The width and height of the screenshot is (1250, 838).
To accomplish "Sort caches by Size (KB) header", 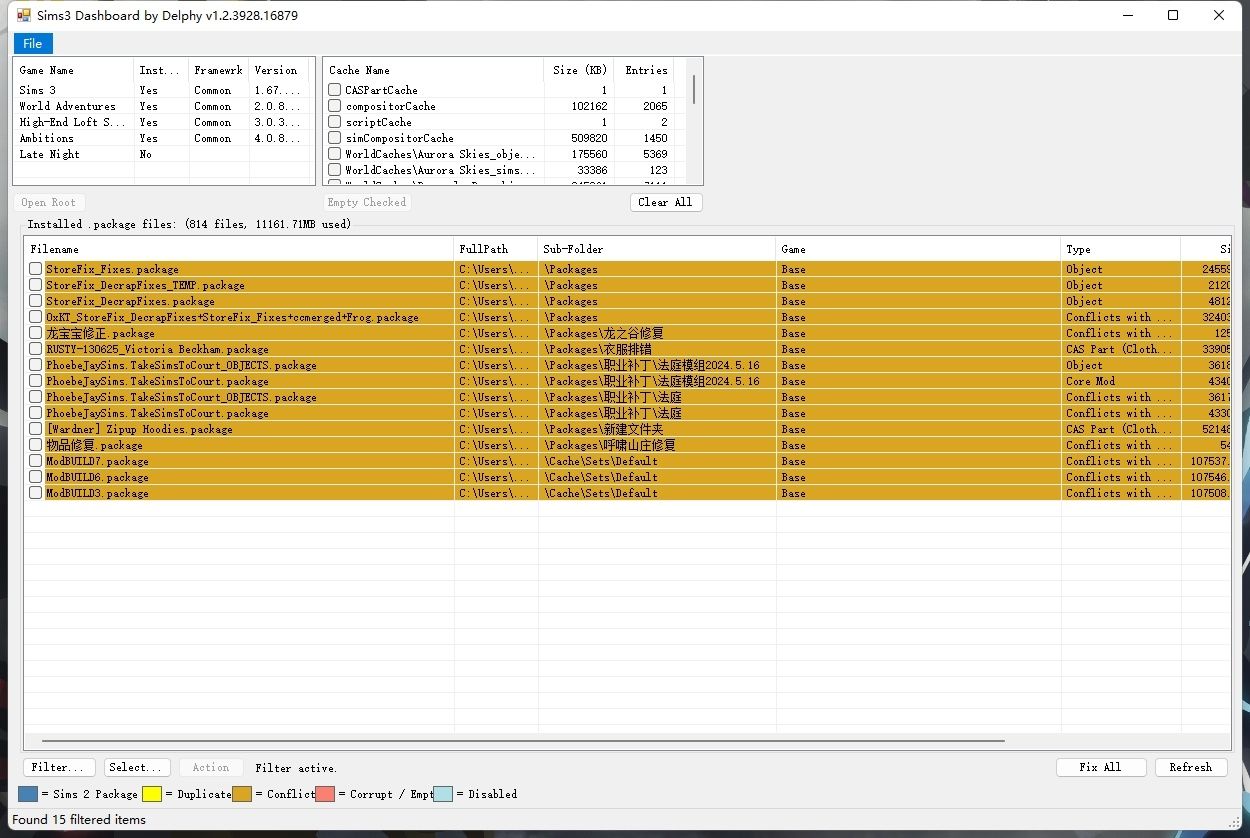I will pyautogui.click(x=578, y=70).
